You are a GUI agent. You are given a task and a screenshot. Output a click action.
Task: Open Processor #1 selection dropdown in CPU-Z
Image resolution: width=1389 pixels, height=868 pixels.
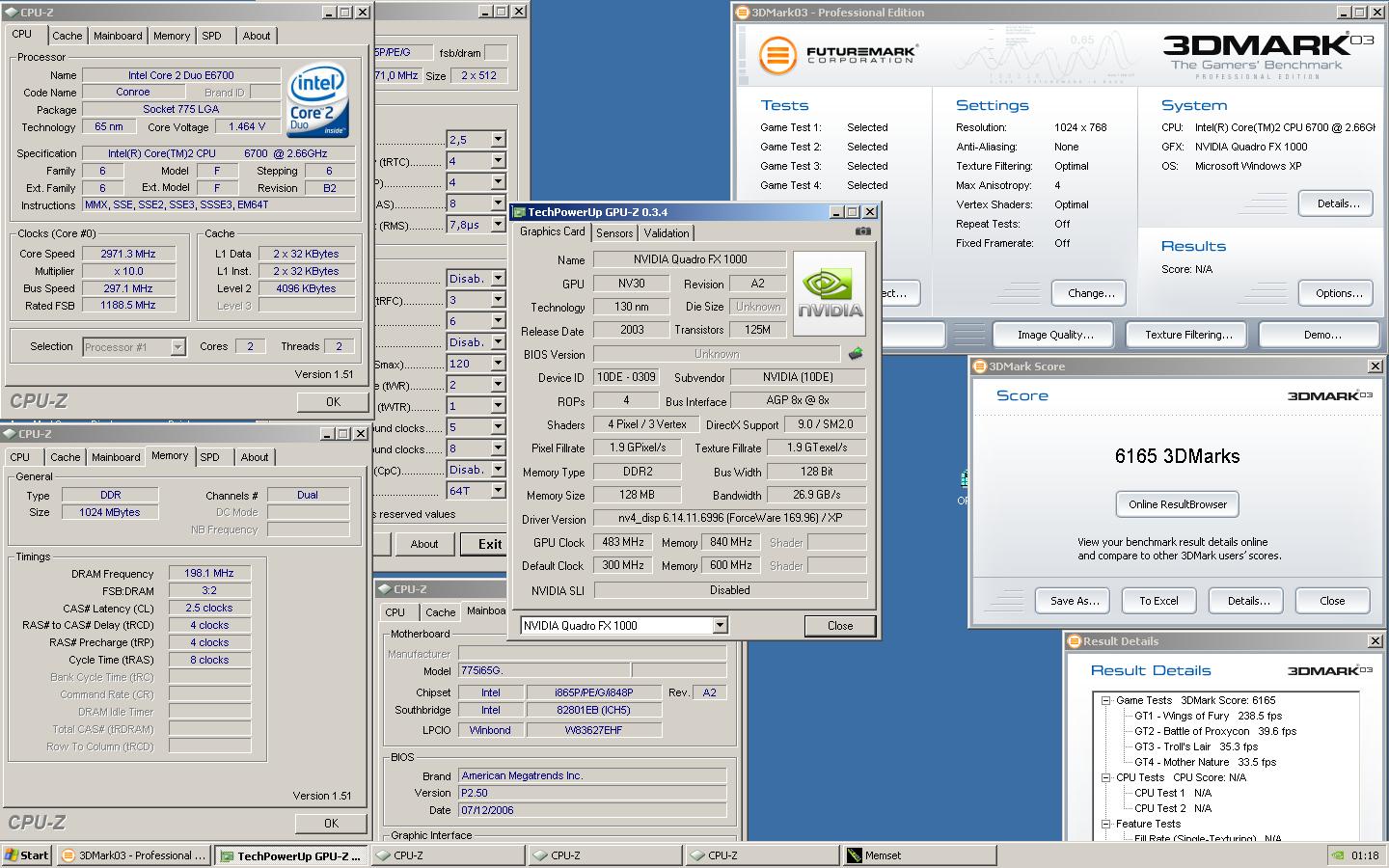(177, 347)
